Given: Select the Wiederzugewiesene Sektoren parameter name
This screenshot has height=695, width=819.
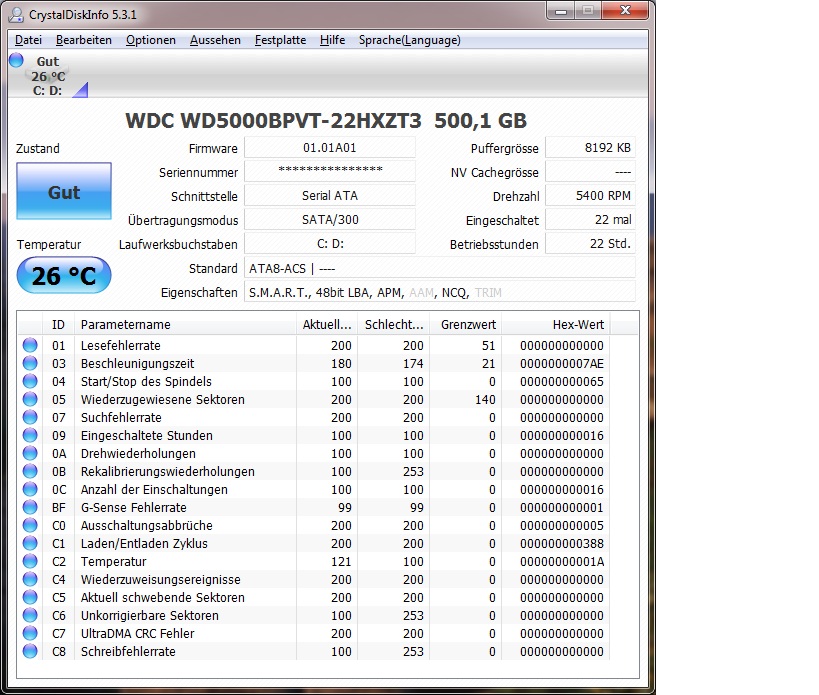Looking at the screenshot, I should tap(162, 399).
